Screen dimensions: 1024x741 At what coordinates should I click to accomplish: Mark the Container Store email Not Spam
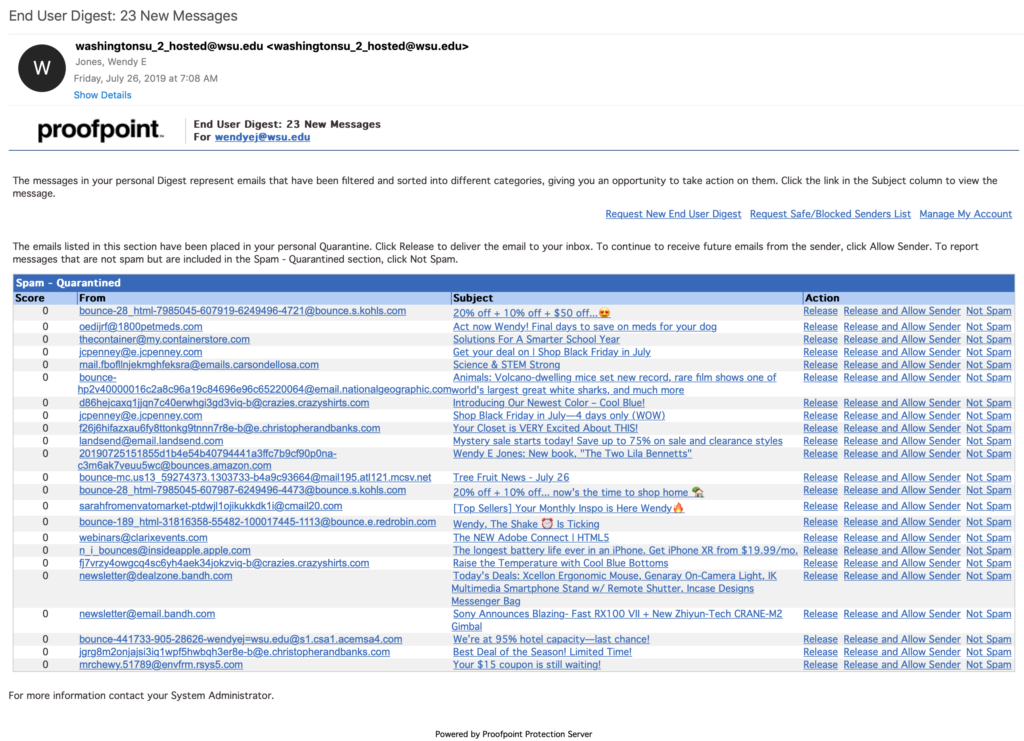(988, 340)
